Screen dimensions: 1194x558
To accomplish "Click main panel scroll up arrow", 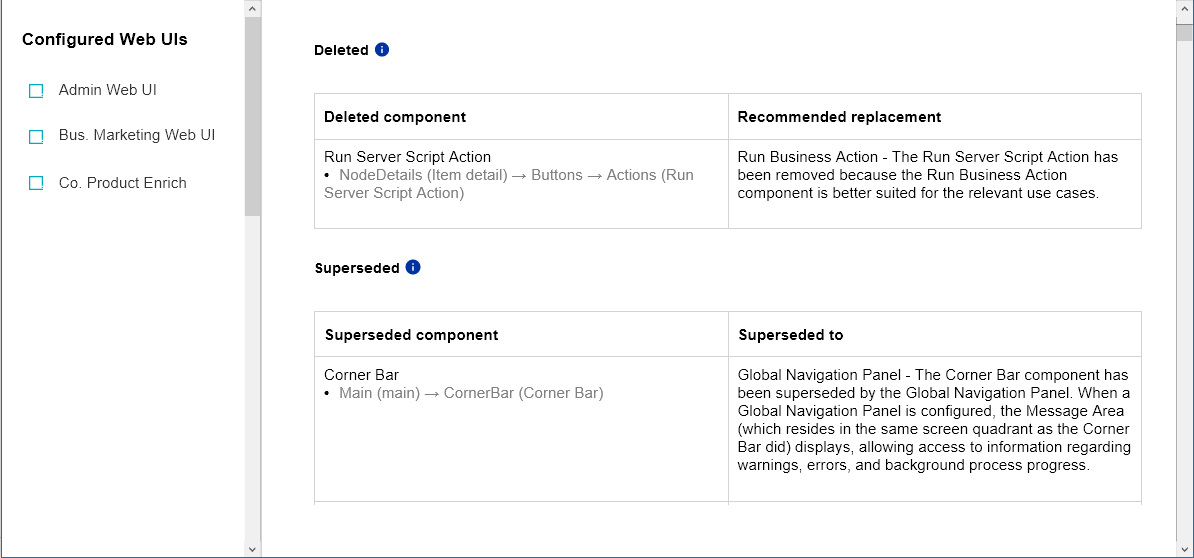I will point(1184,9).
